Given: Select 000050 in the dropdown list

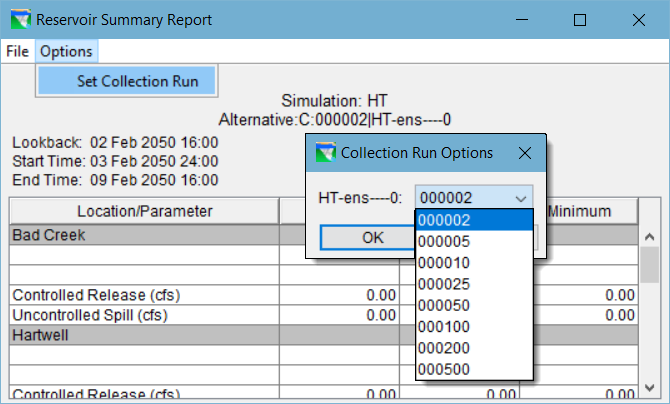Looking at the screenshot, I should [473, 306].
